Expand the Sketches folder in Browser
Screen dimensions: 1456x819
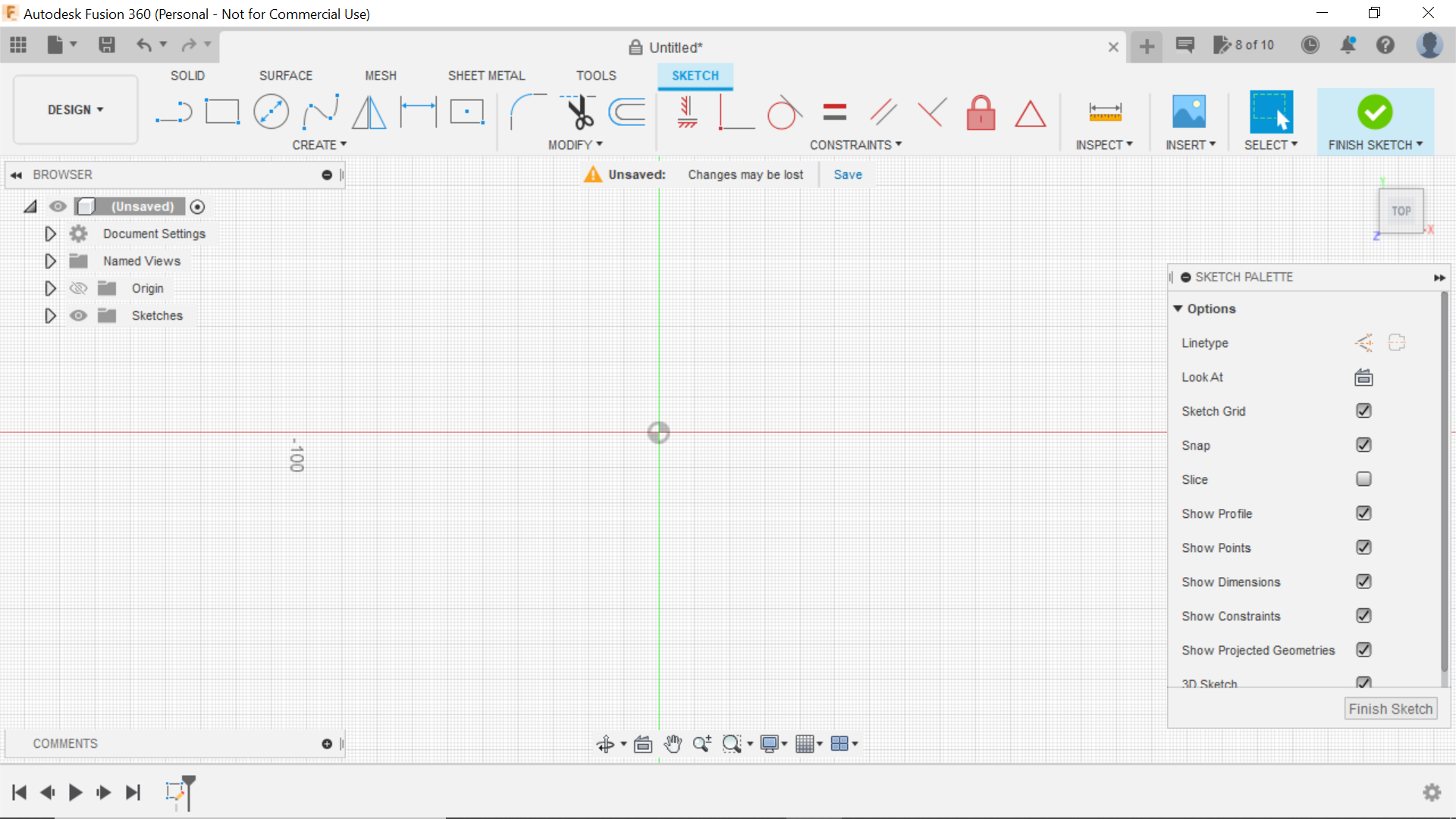click(50, 315)
